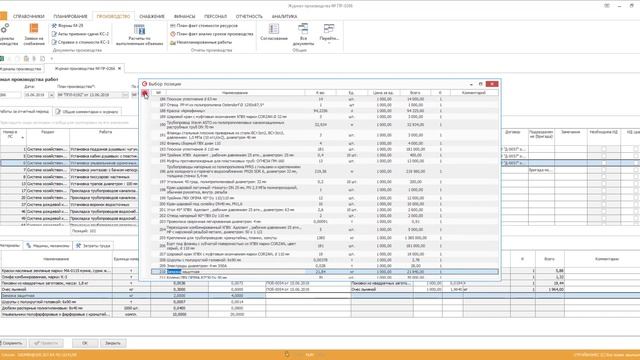The height and width of the screenshot is (360, 640).
Task: Toggle Необходима ИД checkbox in first work row
Action: [604, 149]
